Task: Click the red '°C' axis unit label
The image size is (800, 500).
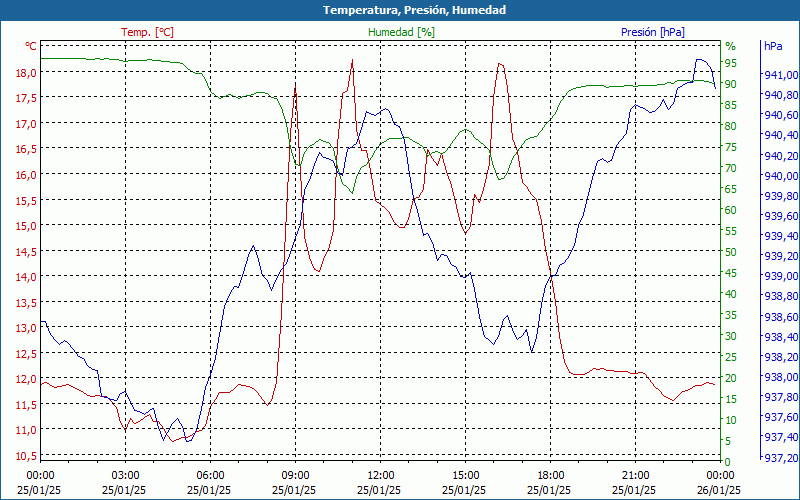Action: (x=31, y=46)
